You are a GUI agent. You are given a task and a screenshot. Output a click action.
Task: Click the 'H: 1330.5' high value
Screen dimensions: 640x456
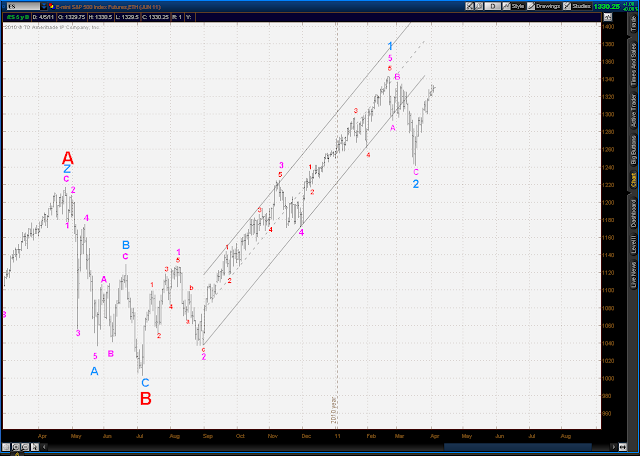pos(98,17)
